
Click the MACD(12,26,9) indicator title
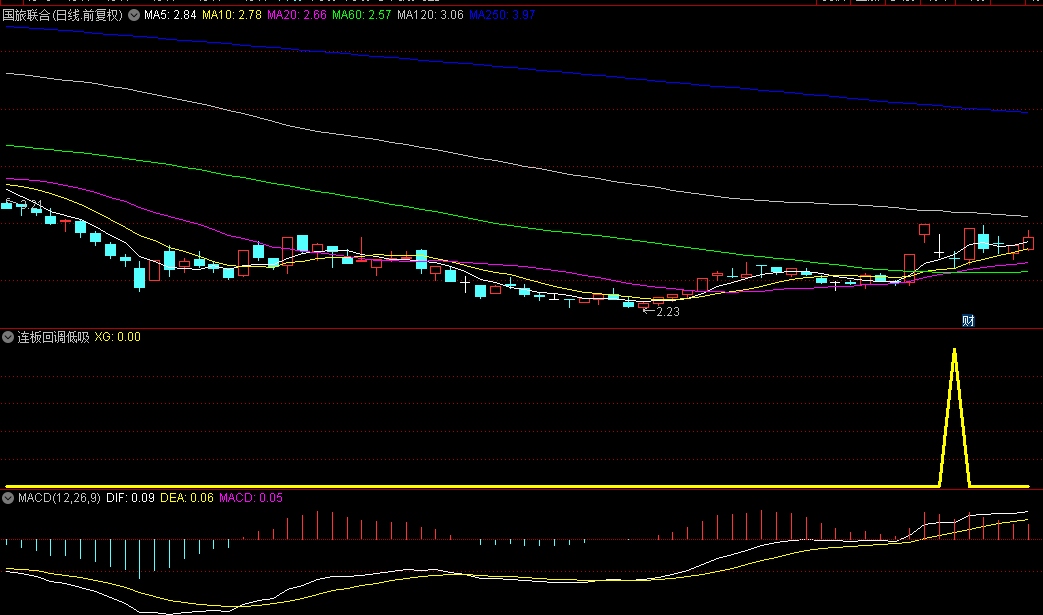(x=59, y=498)
